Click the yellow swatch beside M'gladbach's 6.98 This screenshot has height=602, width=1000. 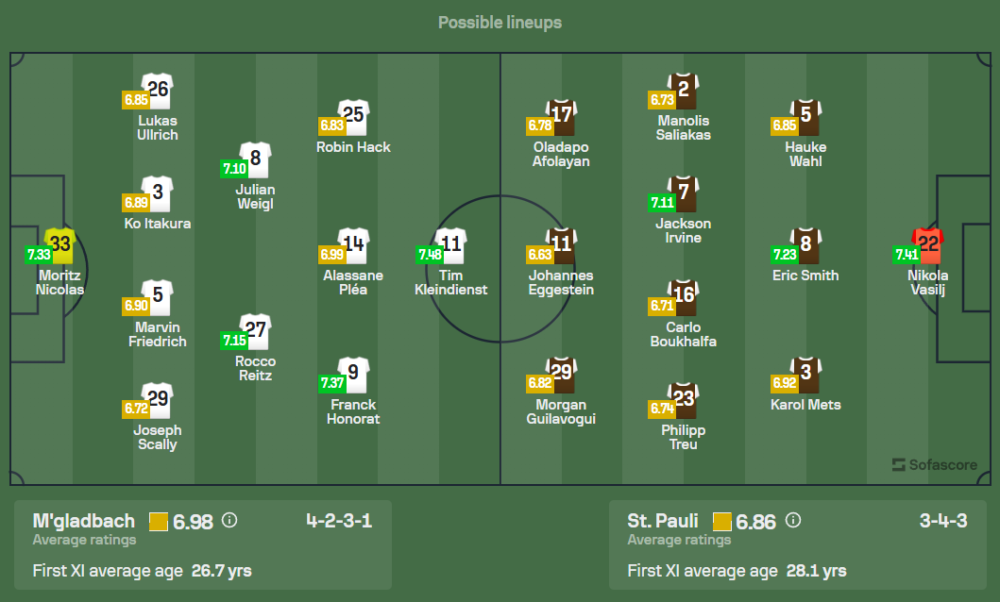tap(158, 521)
